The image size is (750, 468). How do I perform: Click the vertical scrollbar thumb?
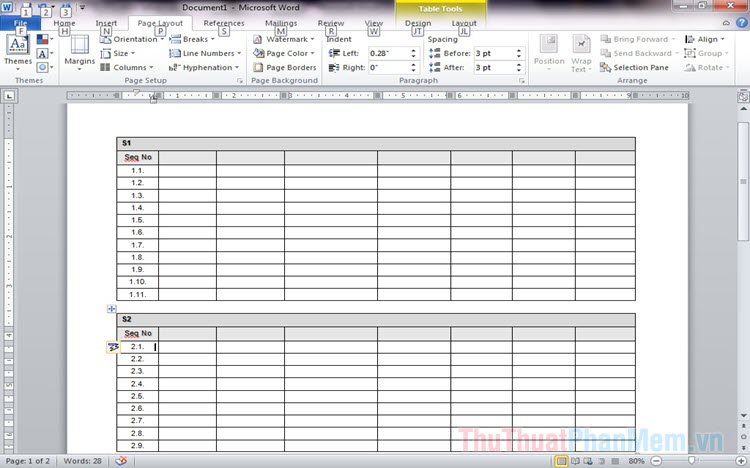click(743, 182)
